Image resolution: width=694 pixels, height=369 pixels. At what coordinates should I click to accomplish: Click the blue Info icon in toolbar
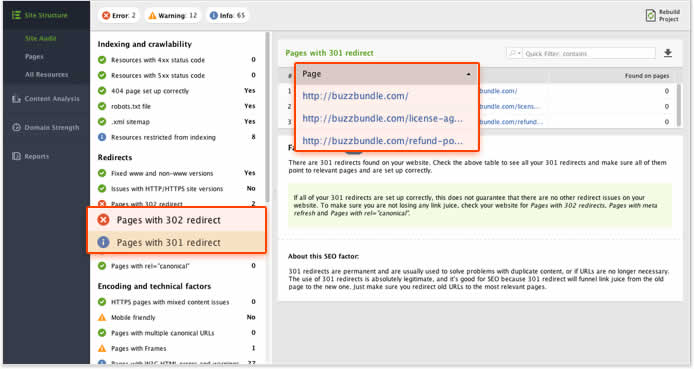point(213,15)
